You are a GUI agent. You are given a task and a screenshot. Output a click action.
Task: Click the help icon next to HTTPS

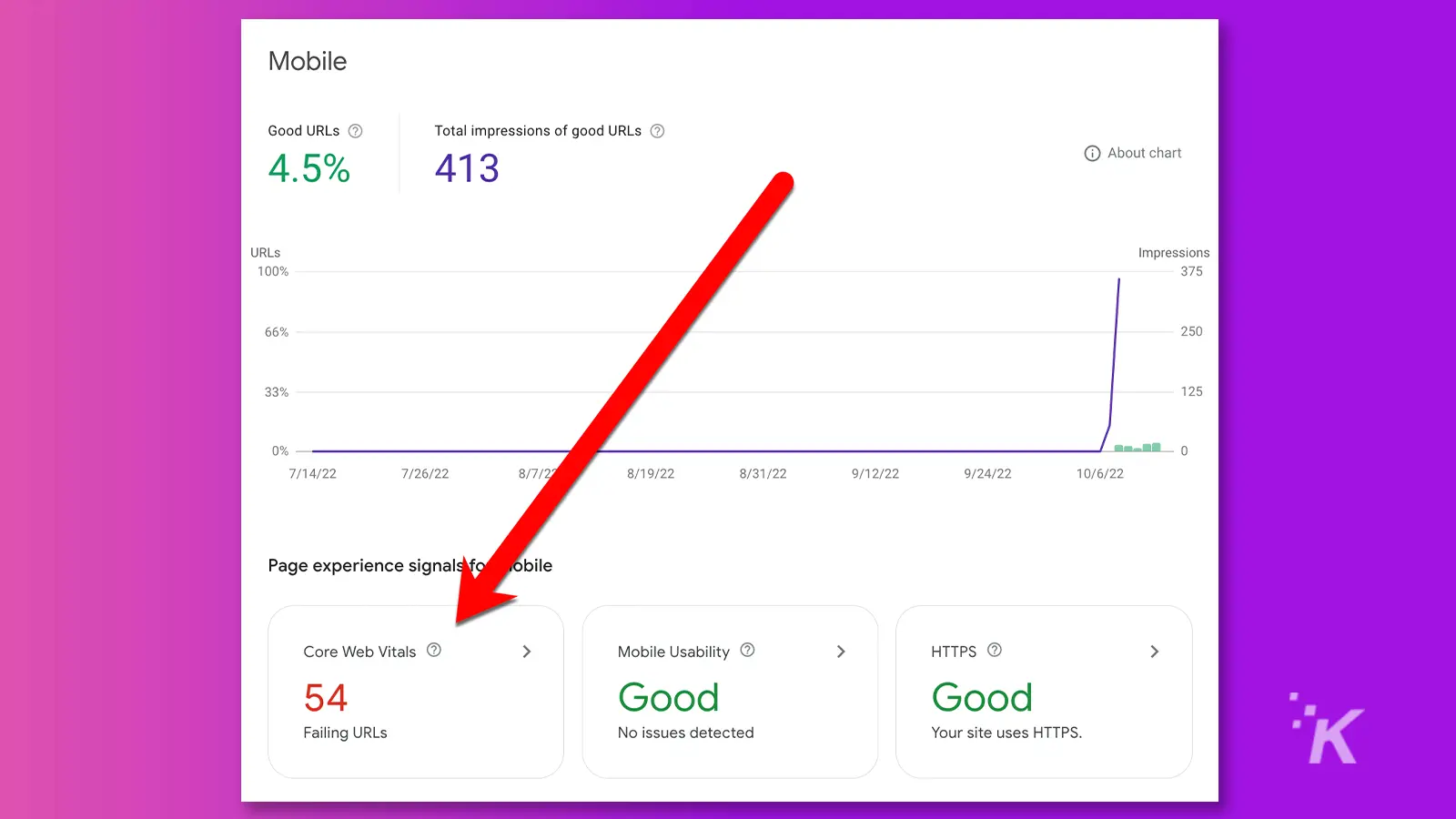(995, 650)
